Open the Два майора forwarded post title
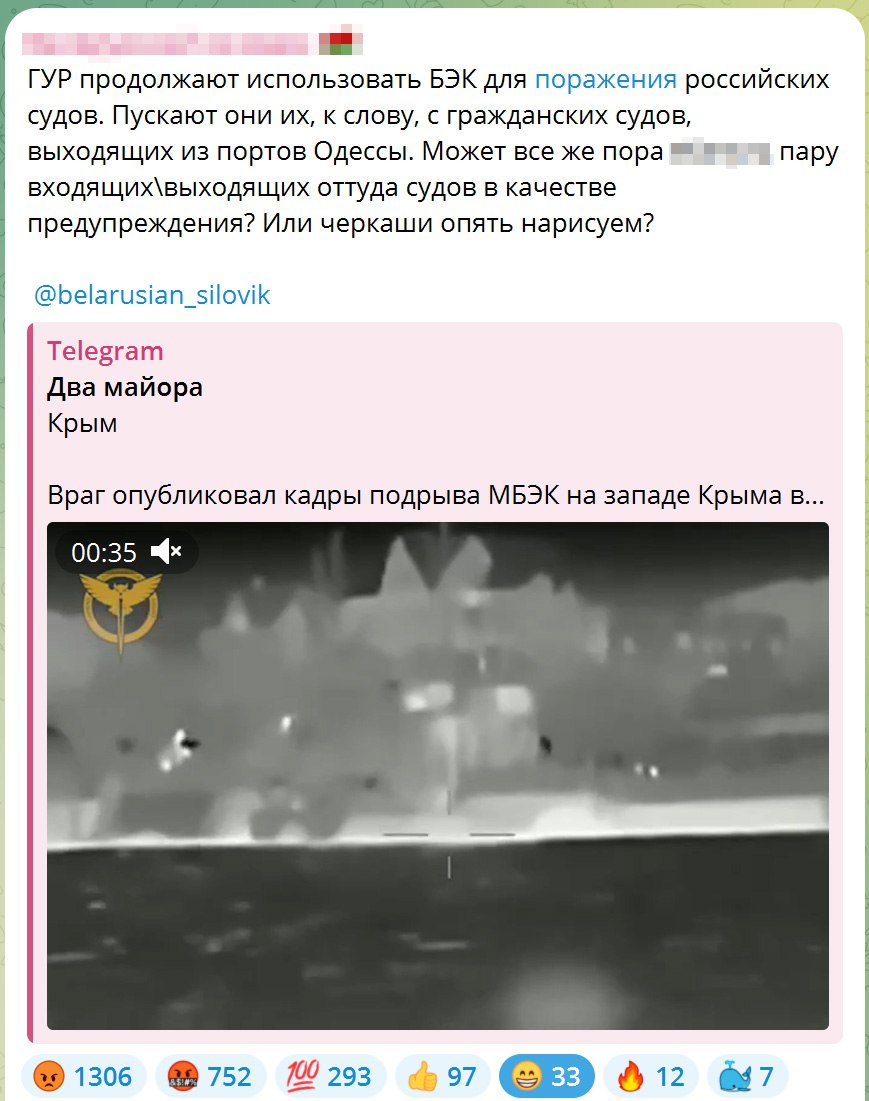Screen dimensions: 869x1101 coord(125,387)
